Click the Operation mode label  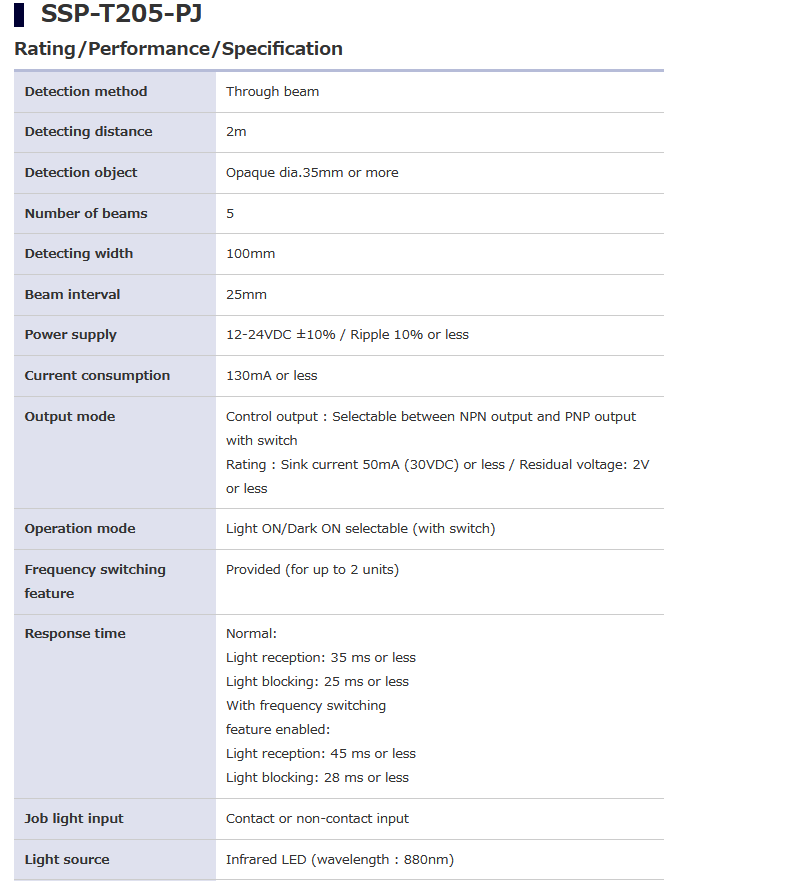coord(80,529)
